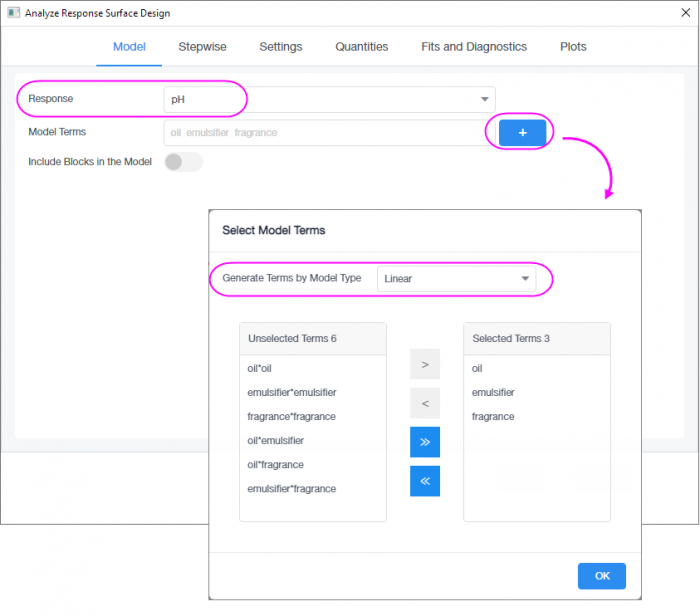This screenshot has height=616, width=700.
Task: Switch to the Stepwise tab
Action: [x=202, y=47]
